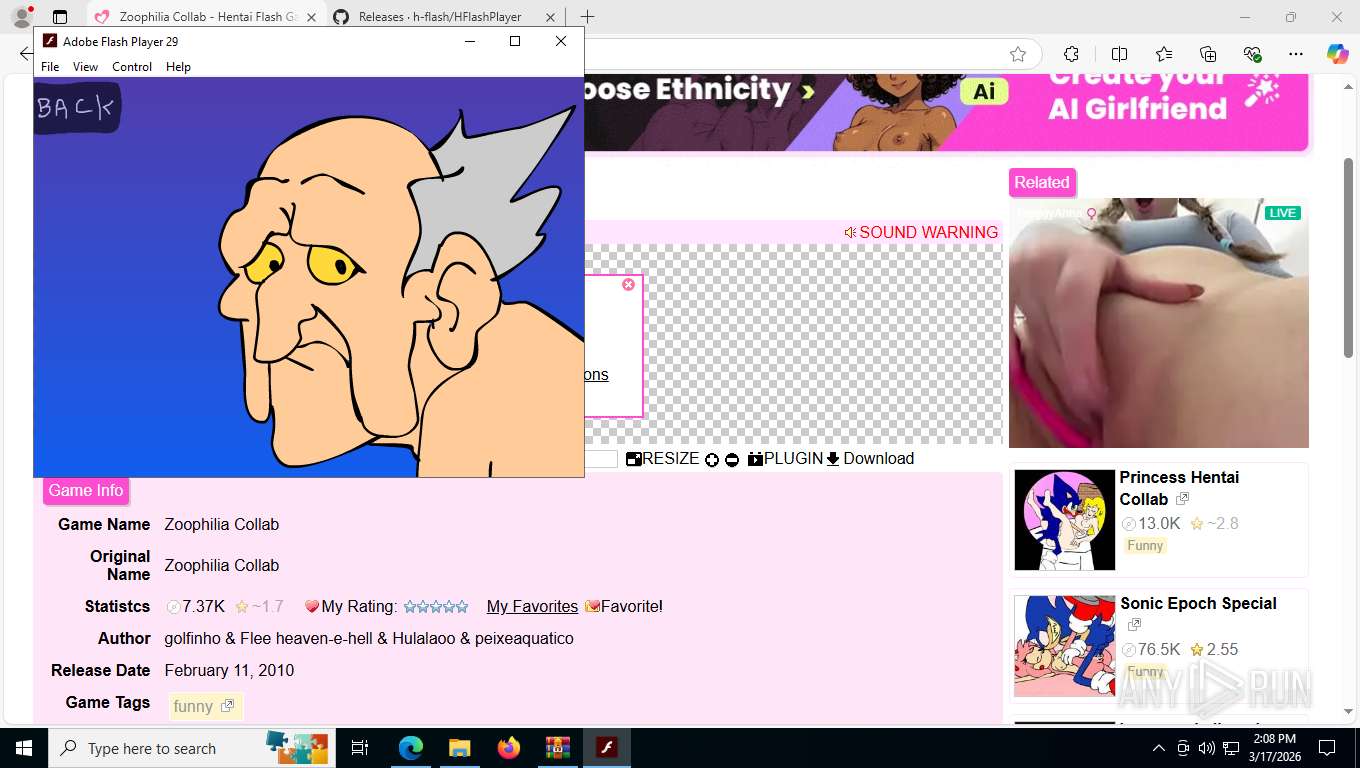This screenshot has height=768, width=1360.
Task: Click the Related section label
Action: click(x=1042, y=183)
